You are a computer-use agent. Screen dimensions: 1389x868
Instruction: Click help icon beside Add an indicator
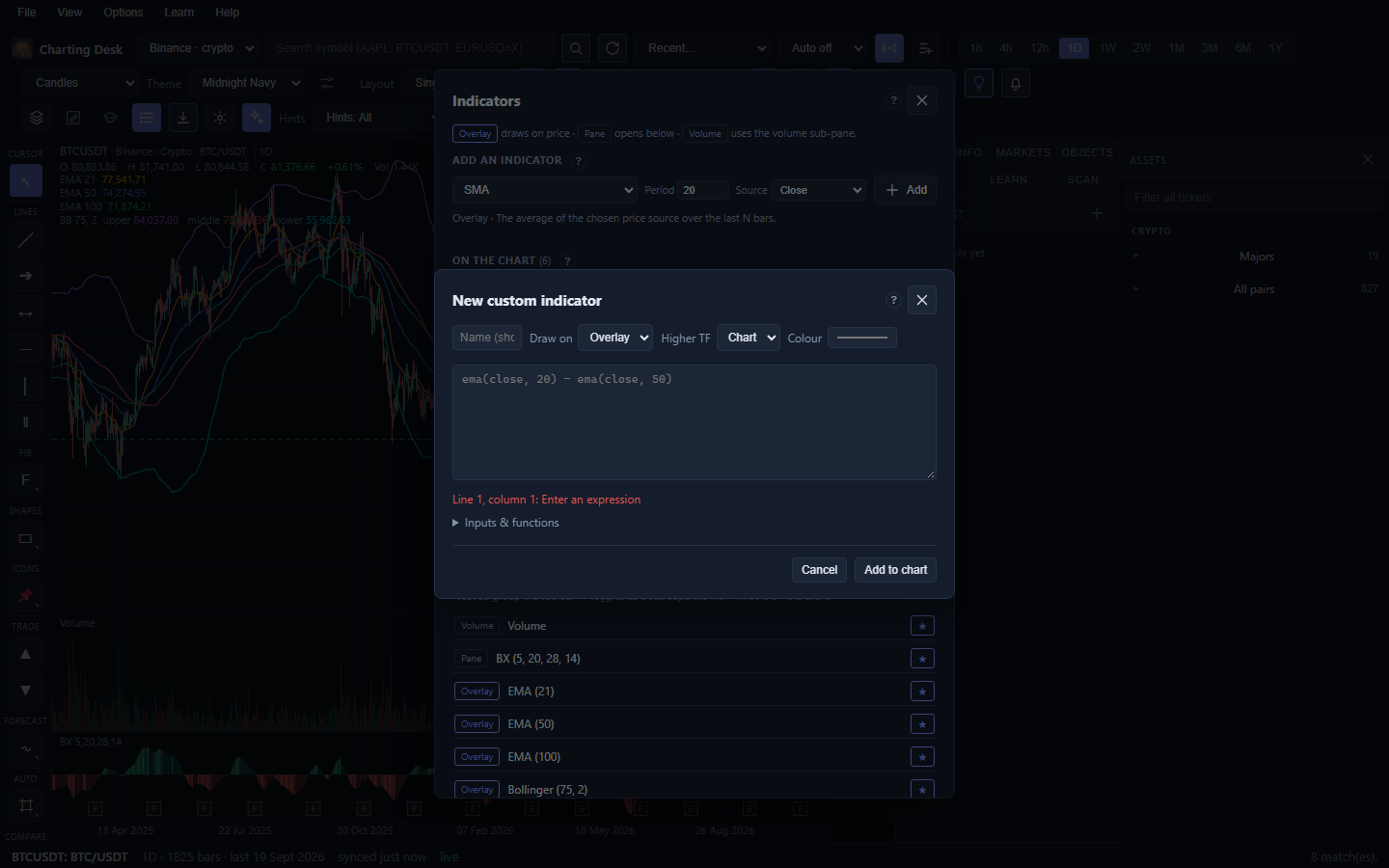pos(578,161)
